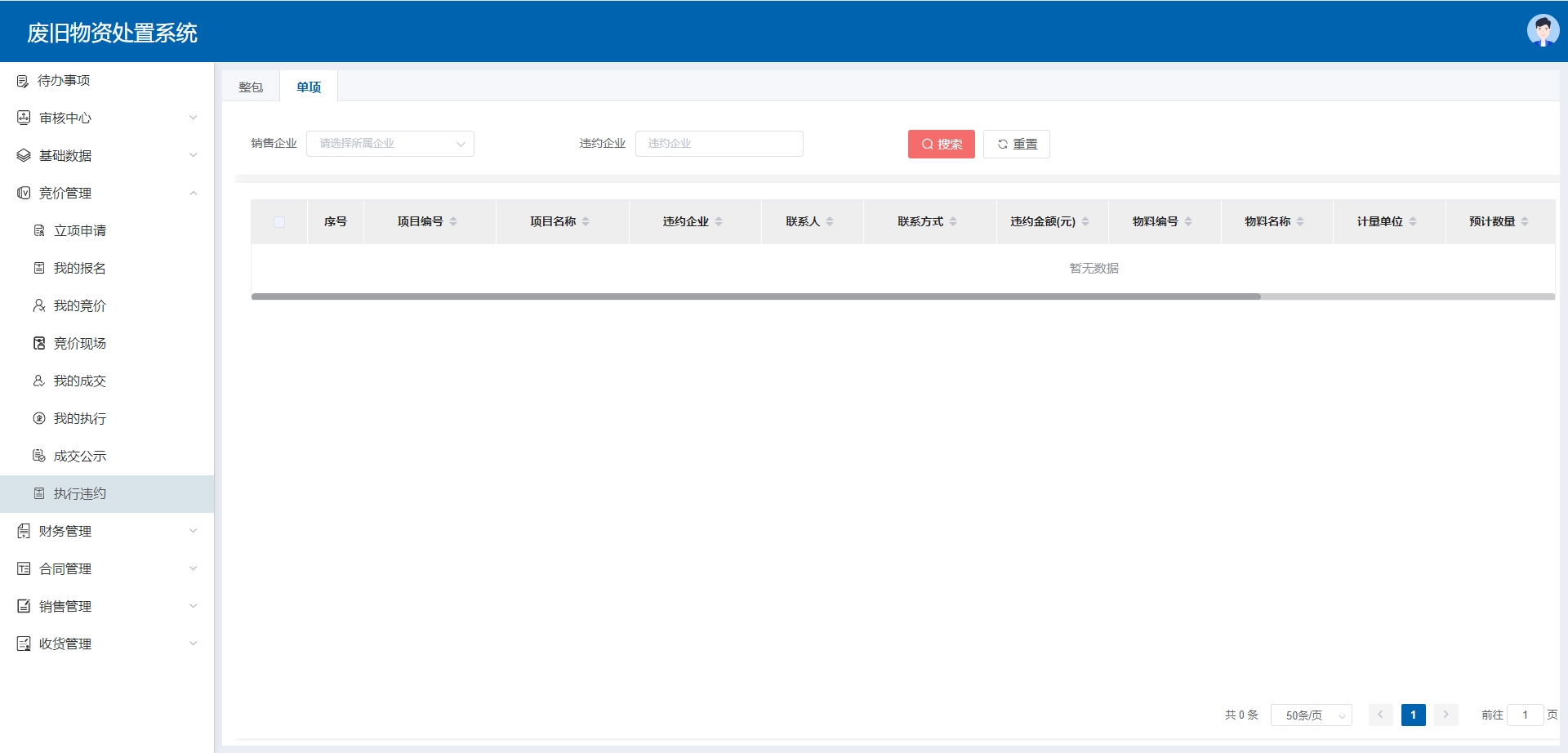
Task: Click the 待办事项 sidebar icon
Action: pos(23,81)
